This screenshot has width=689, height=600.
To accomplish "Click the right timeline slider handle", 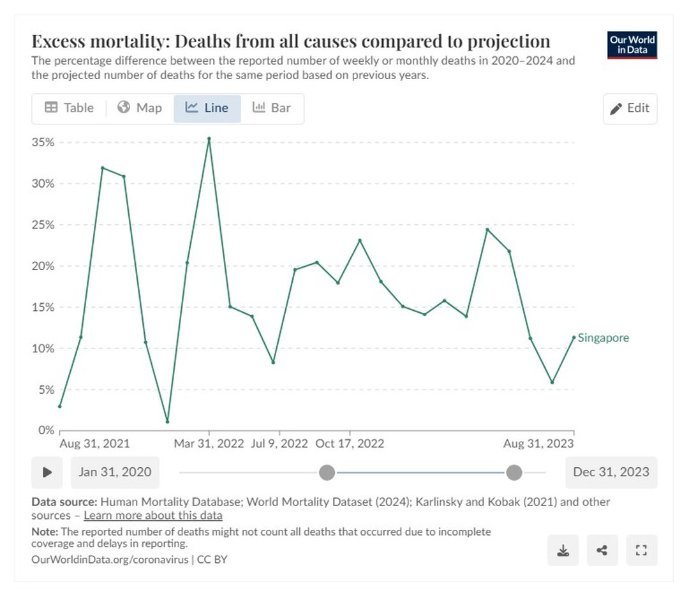I will (x=514, y=472).
